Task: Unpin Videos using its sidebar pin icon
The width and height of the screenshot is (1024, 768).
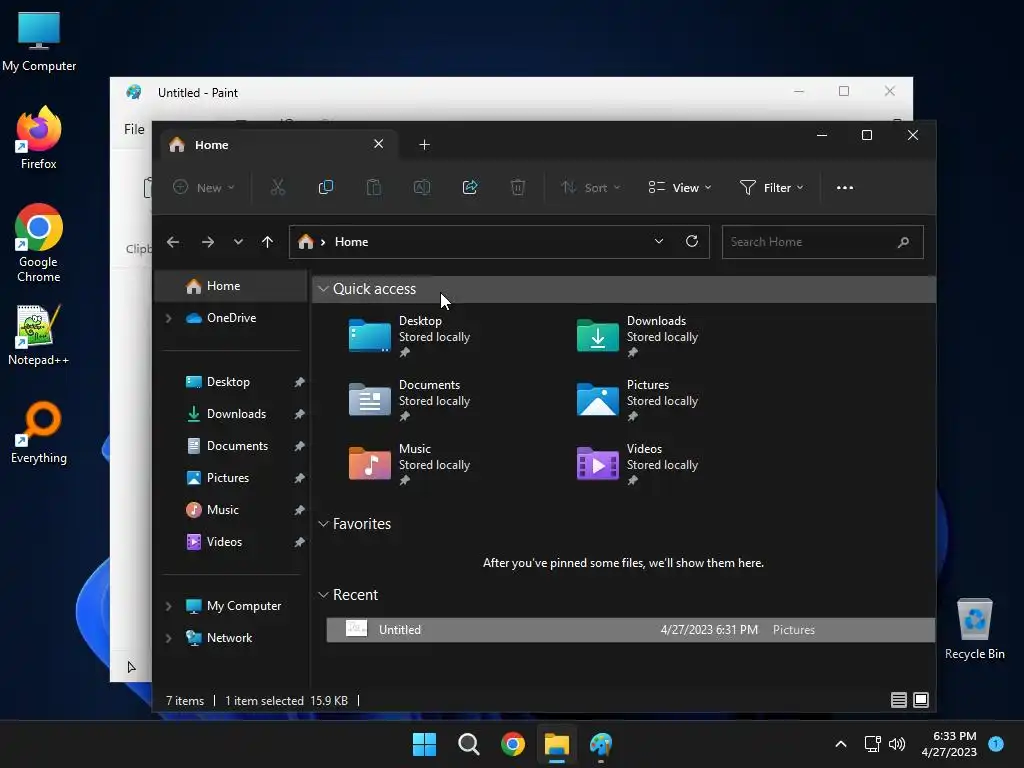Action: (299, 542)
